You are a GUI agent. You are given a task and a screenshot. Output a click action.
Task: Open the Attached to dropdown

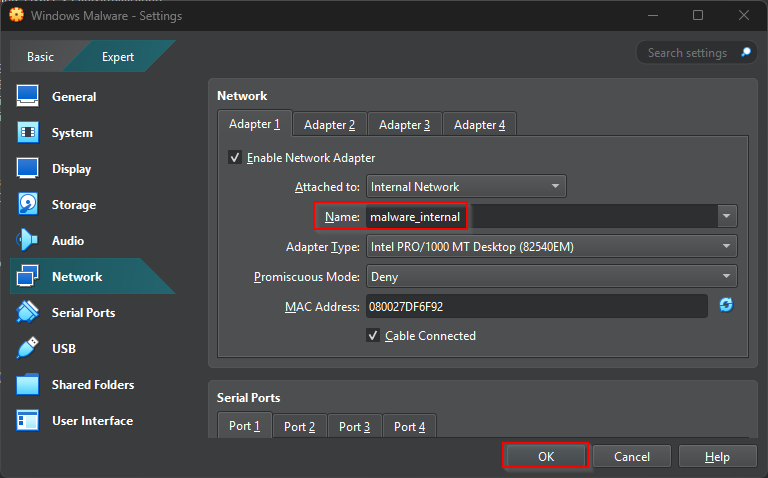466,187
